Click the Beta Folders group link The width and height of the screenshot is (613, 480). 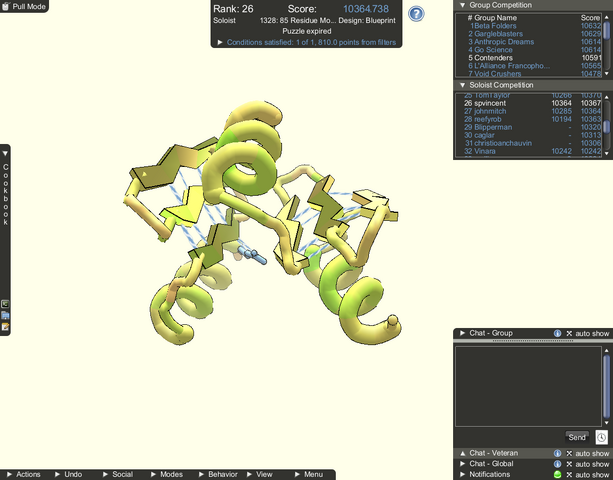click(x=493, y=26)
